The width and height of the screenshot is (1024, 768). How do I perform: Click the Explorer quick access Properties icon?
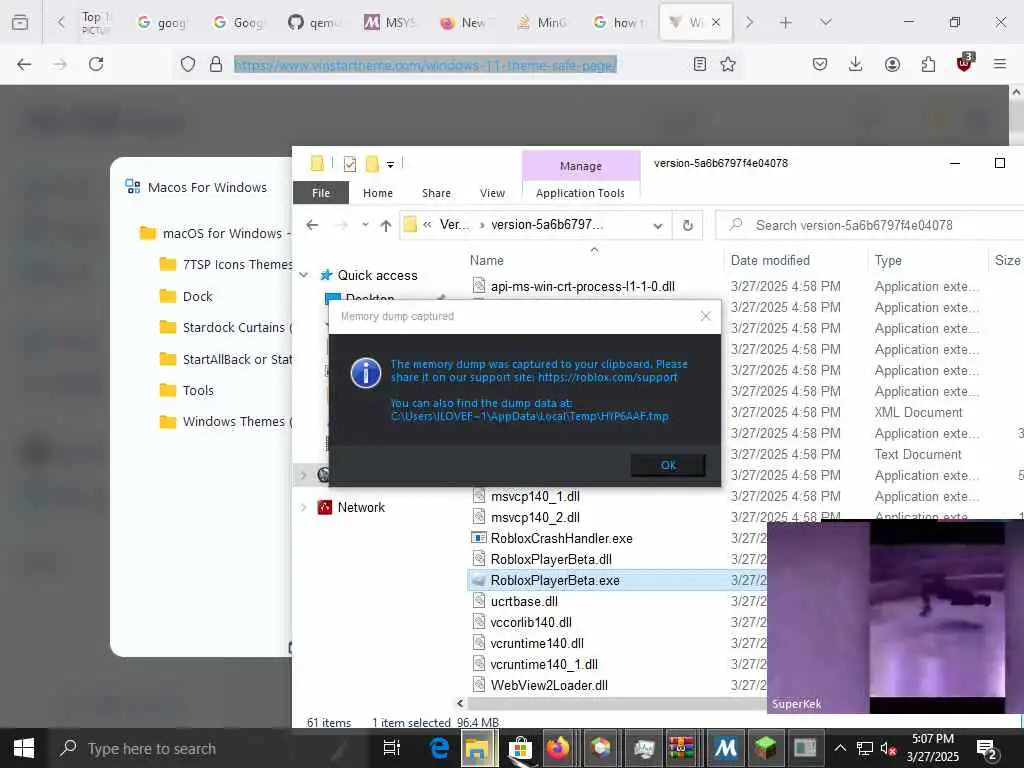pyautogui.click(x=350, y=164)
